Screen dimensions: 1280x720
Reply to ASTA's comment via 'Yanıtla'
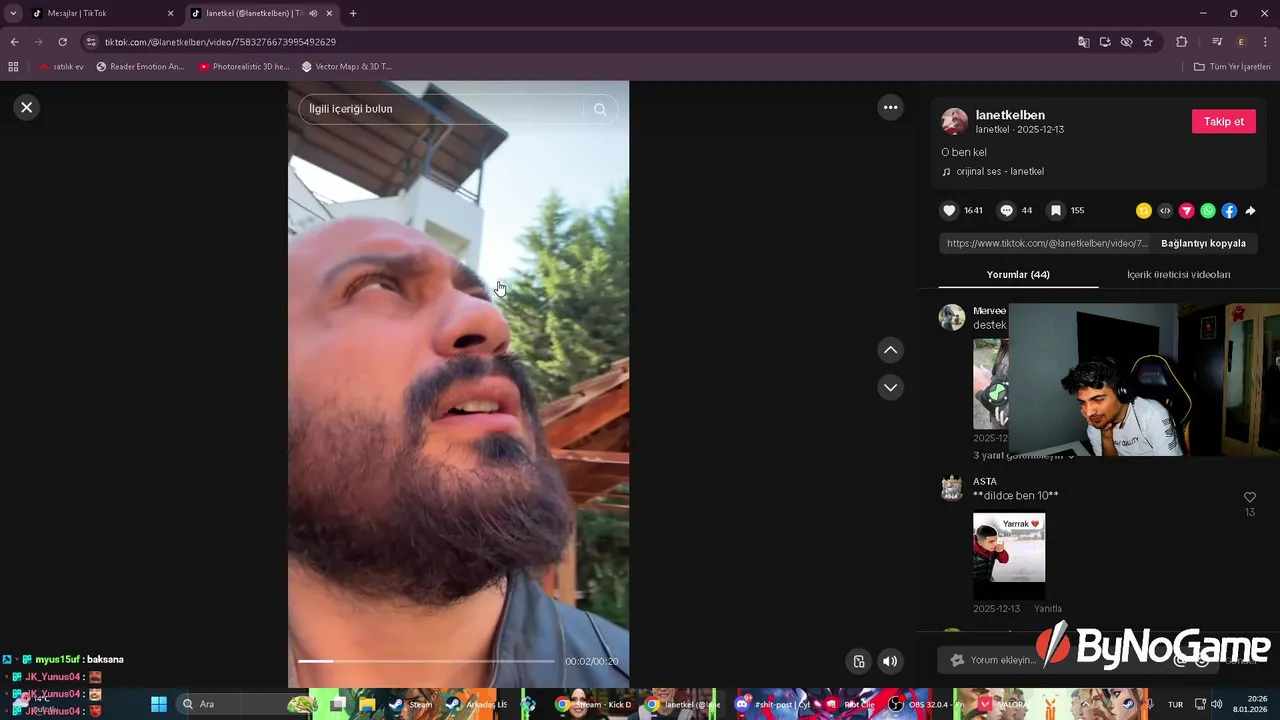(1048, 609)
